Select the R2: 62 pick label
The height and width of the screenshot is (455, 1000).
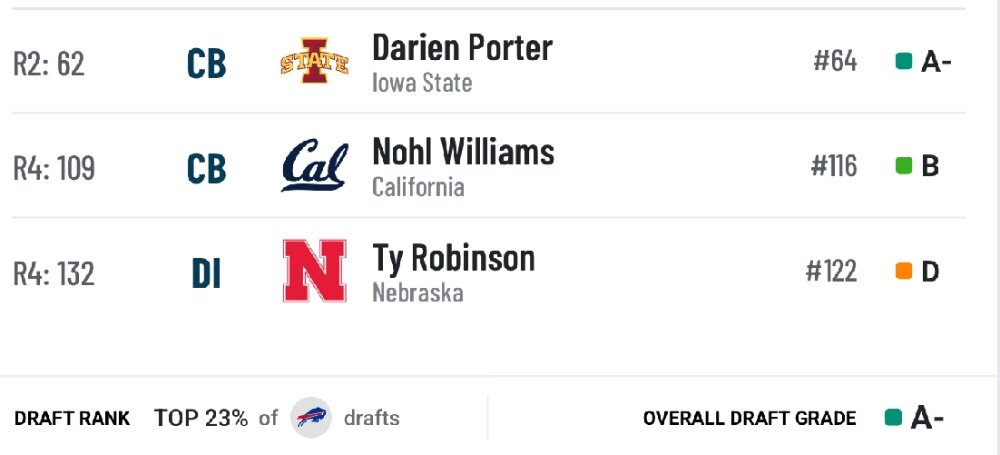(x=49, y=63)
